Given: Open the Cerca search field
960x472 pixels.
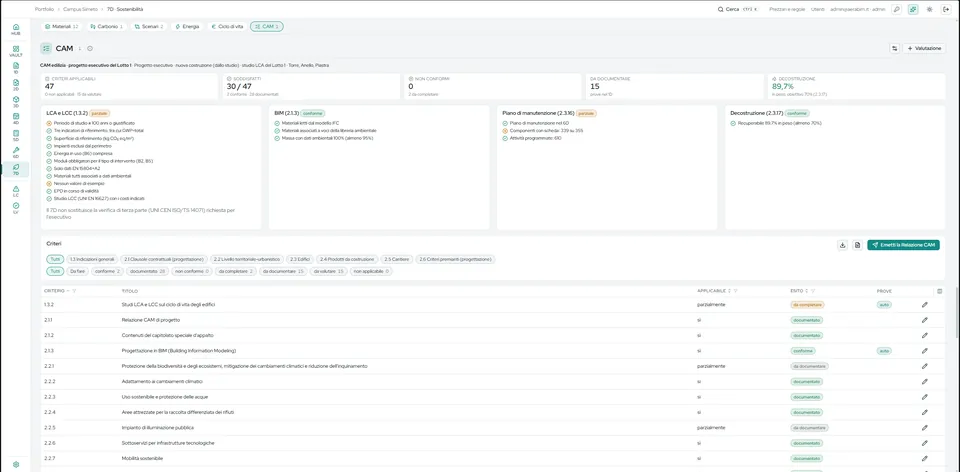Looking at the screenshot, I should click(x=738, y=9).
